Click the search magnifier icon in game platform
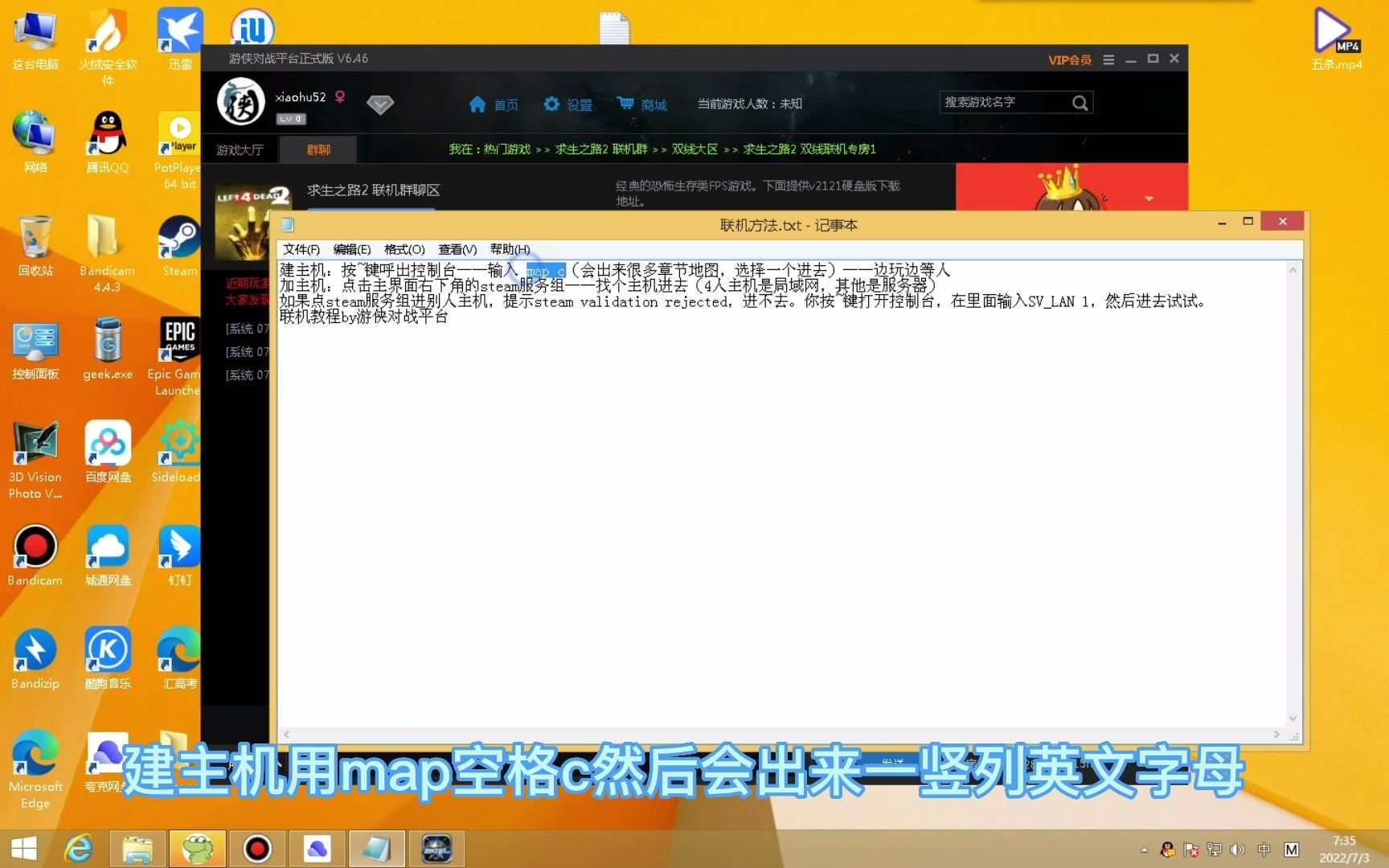 [x=1080, y=103]
